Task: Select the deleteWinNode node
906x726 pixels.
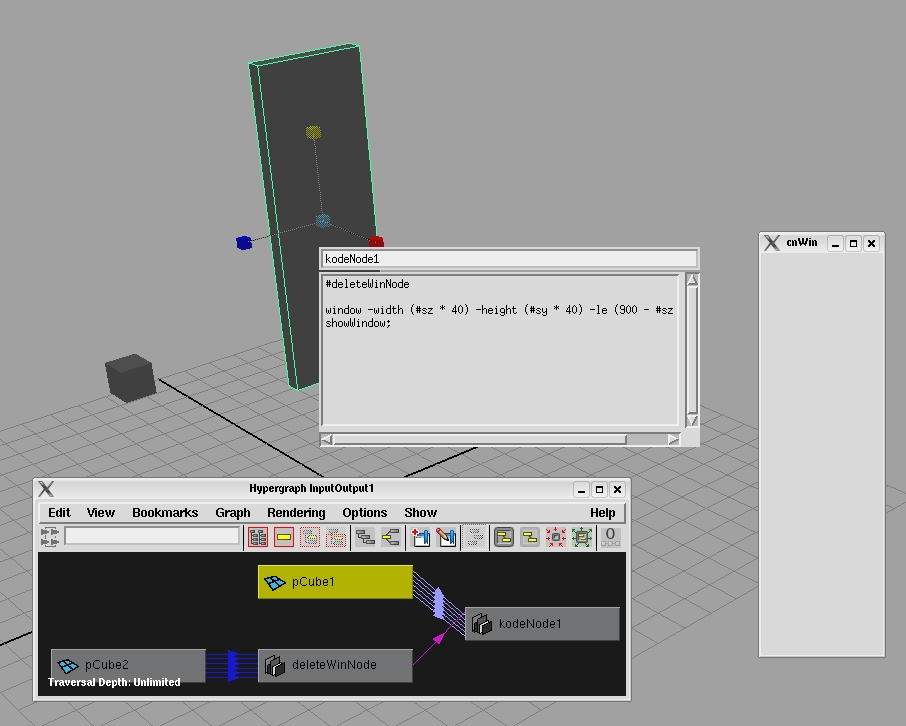Action: click(x=335, y=665)
